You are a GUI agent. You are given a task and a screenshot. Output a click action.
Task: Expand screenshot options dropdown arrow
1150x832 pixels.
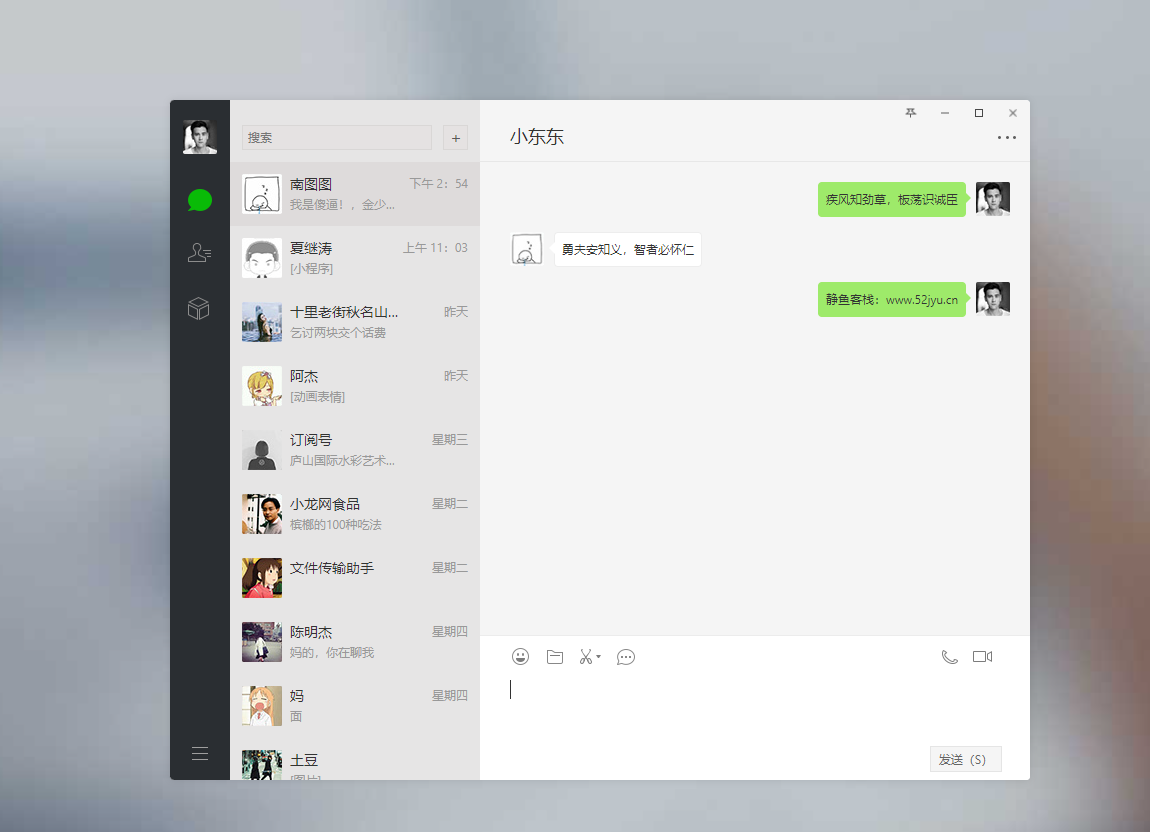[x=599, y=657]
